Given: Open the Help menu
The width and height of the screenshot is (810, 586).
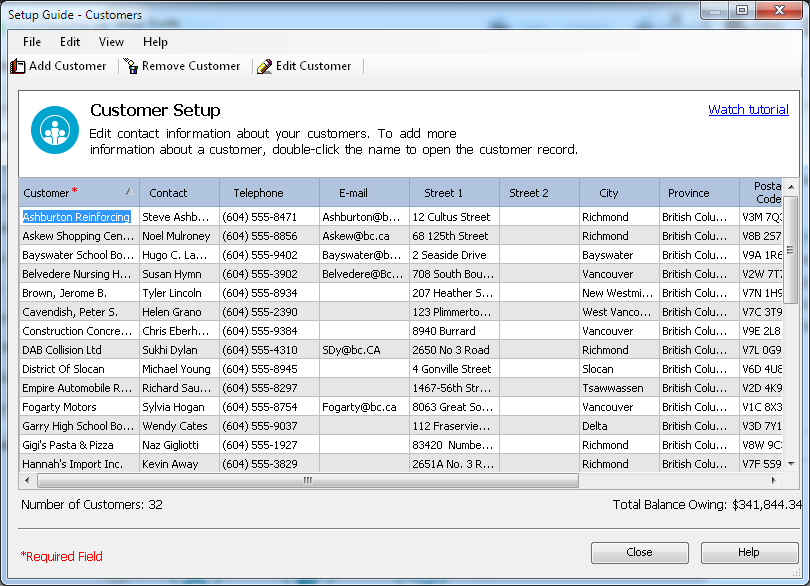Looking at the screenshot, I should click(155, 42).
